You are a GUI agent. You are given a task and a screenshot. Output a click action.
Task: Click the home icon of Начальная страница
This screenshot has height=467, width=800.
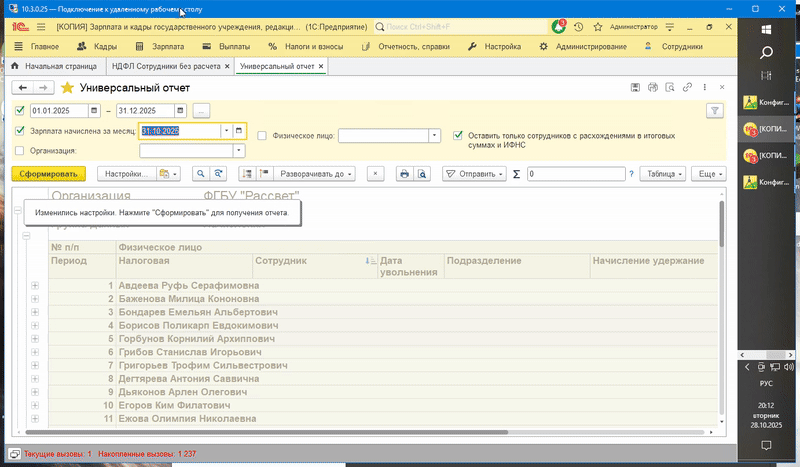15,66
